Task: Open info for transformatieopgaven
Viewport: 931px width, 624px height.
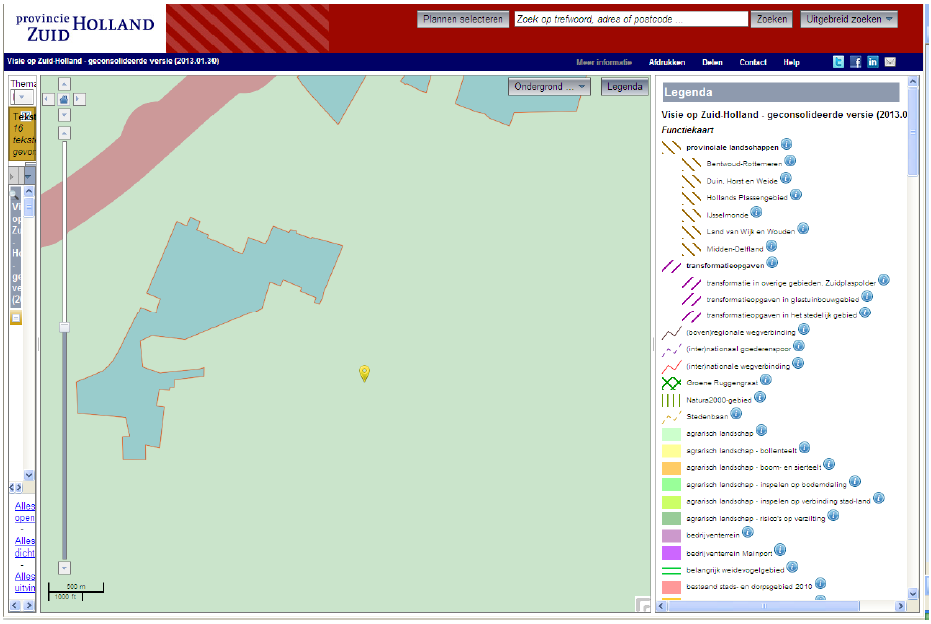Action: 772,262
